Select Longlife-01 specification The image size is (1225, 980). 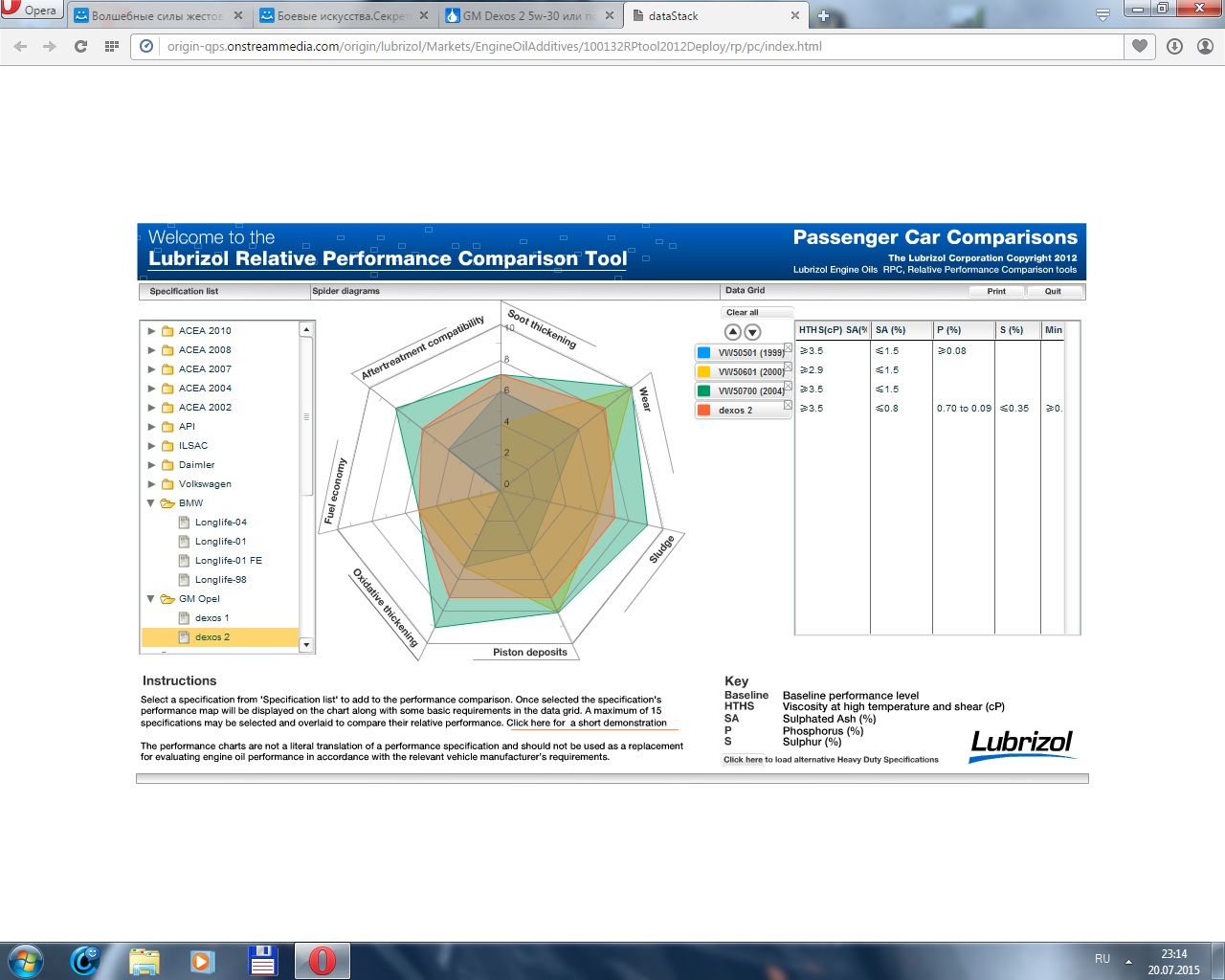click(220, 542)
